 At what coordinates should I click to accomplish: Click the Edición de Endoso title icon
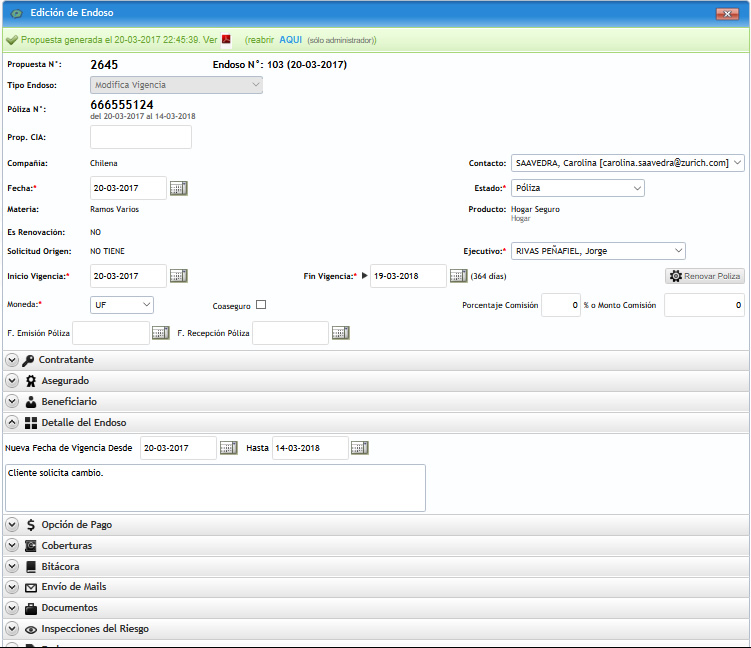pyautogui.click(x=16, y=13)
